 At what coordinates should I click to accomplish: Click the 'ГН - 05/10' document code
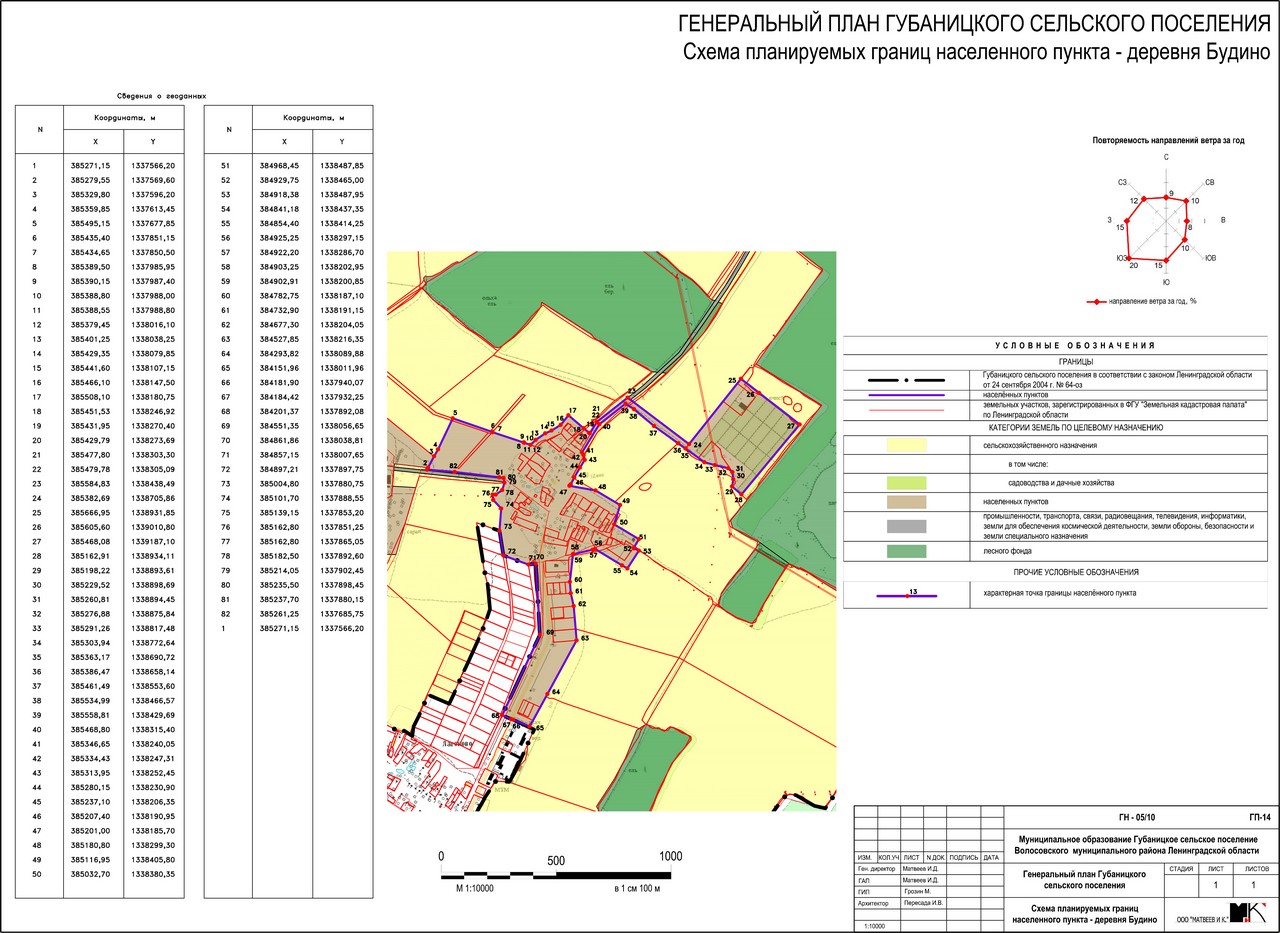point(1135,817)
